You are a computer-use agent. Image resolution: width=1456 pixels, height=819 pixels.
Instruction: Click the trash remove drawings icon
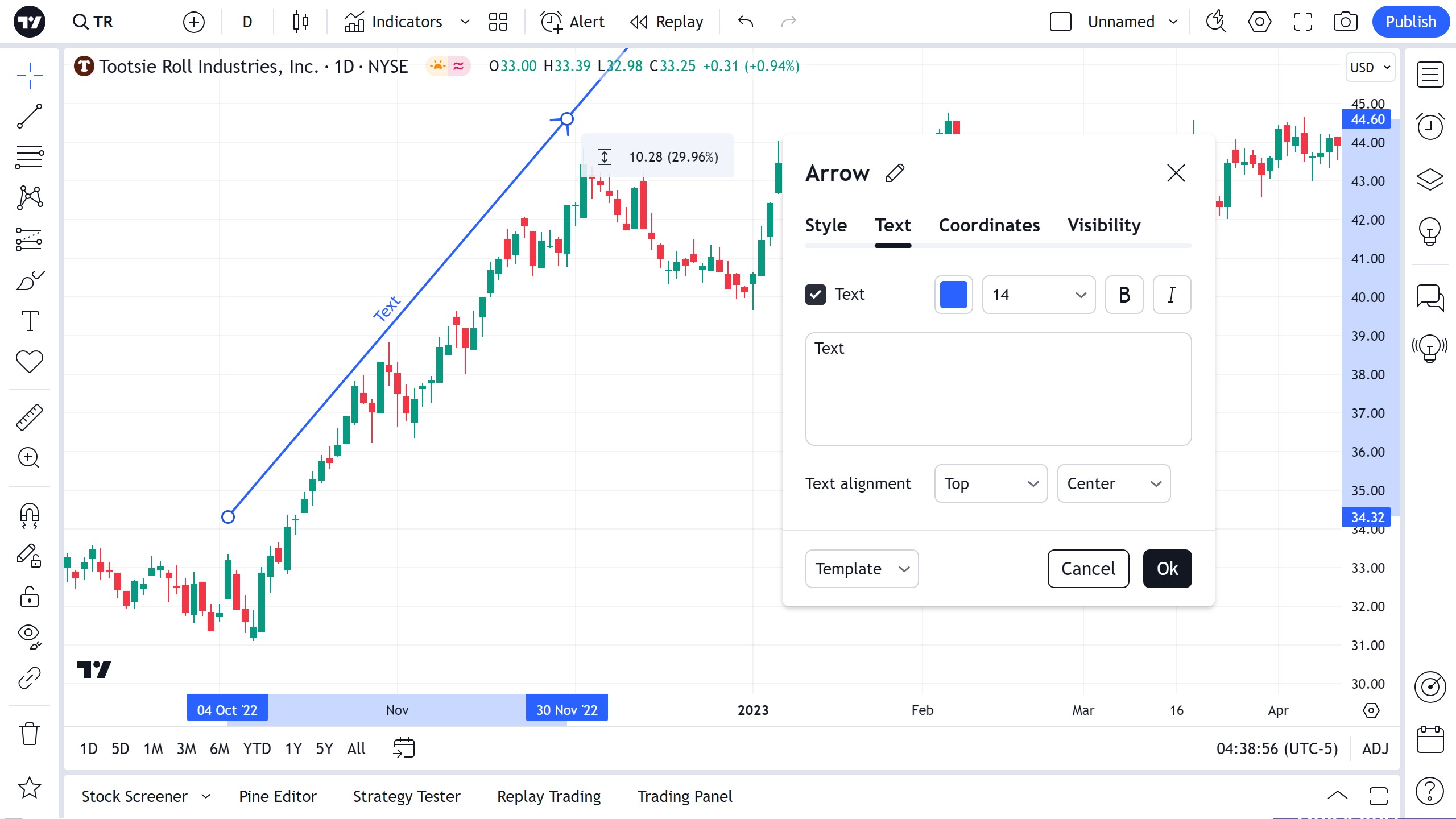click(30, 734)
